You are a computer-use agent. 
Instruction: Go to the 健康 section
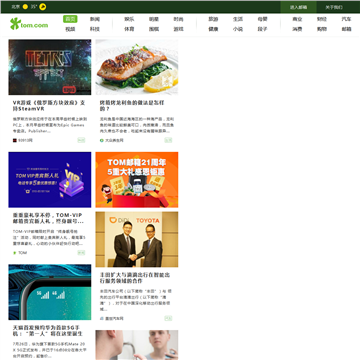coord(213,29)
